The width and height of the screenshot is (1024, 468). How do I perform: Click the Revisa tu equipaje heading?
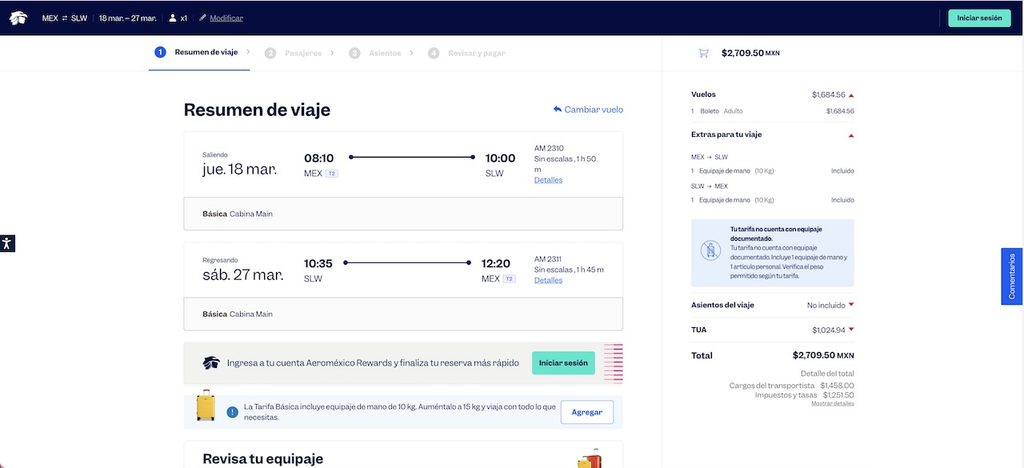click(263, 459)
